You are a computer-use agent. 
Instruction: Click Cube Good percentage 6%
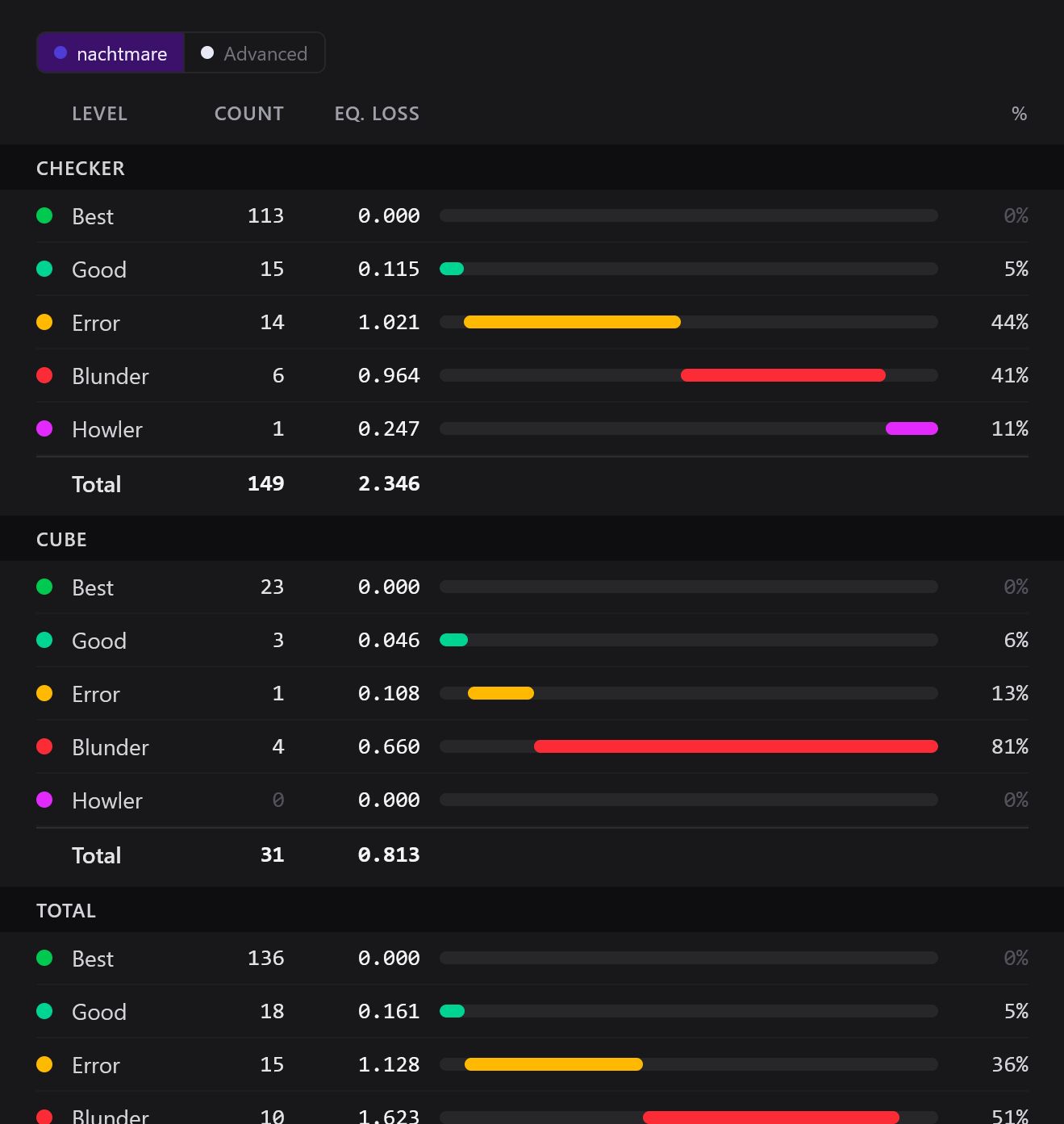1016,640
